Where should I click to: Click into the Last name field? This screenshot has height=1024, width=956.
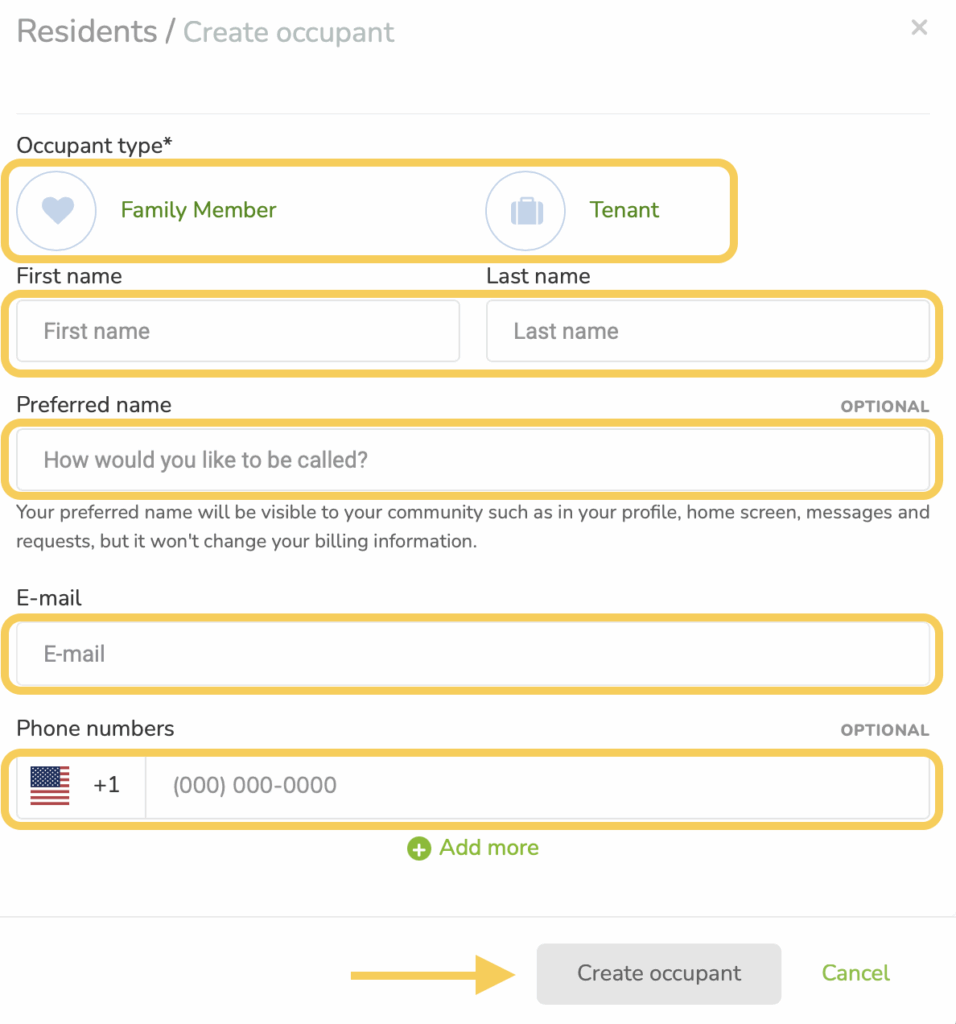707,331
